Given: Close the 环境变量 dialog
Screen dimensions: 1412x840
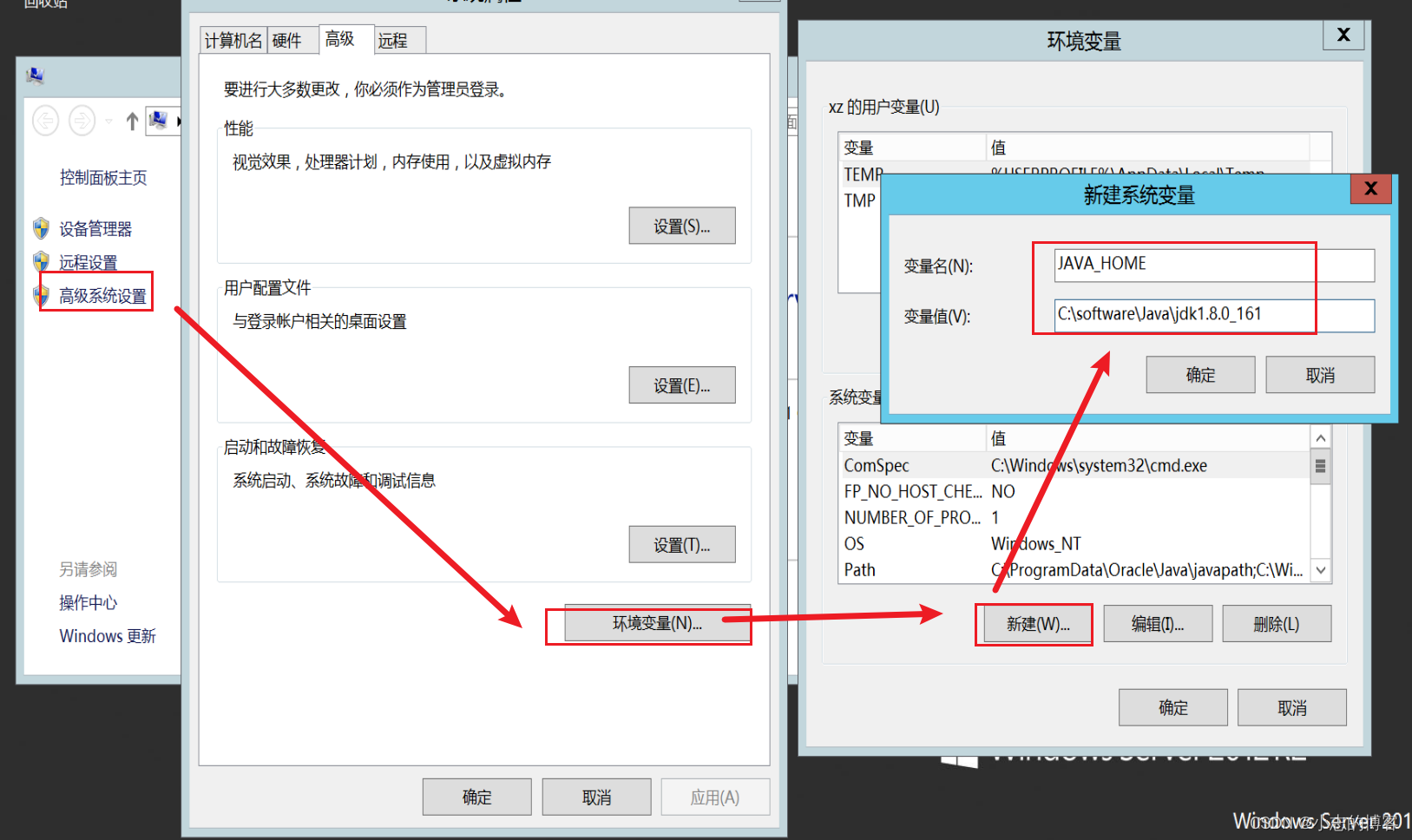Looking at the screenshot, I should (1343, 35).
